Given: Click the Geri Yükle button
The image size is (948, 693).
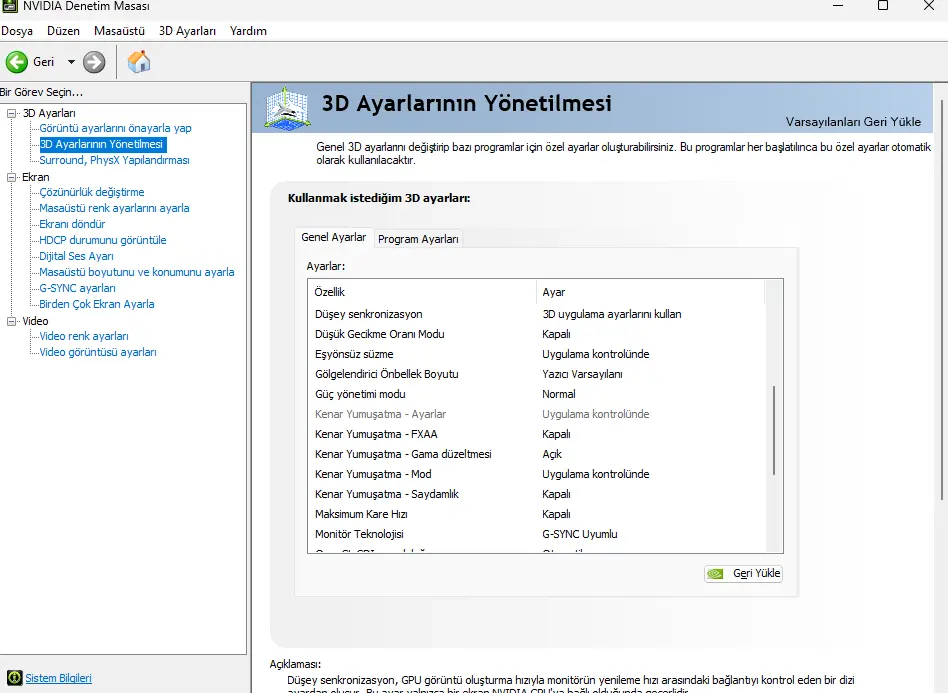Looking at the screenshot, I should [x=744, y=573].
